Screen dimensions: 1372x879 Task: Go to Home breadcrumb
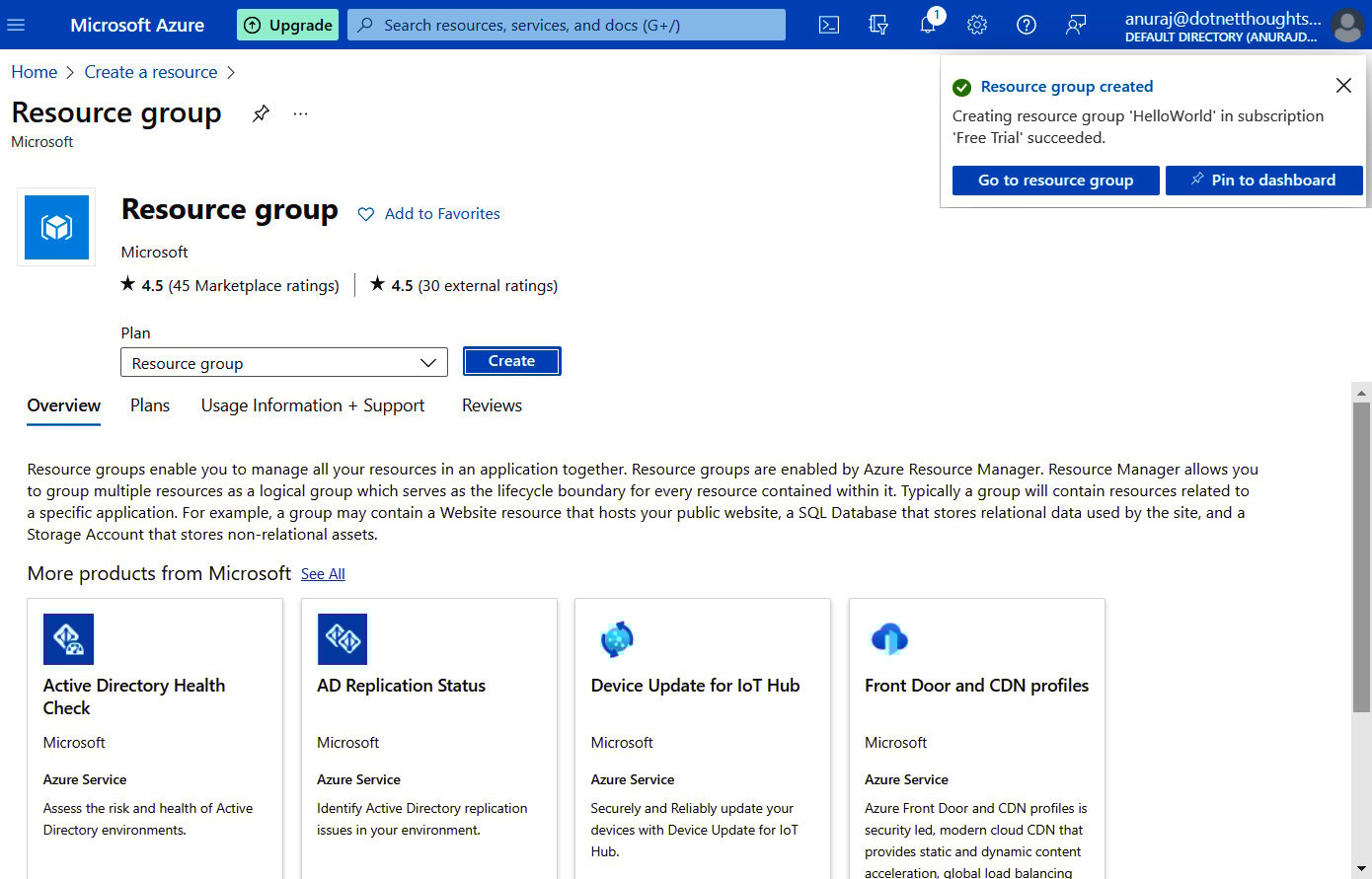click(35, 72)
